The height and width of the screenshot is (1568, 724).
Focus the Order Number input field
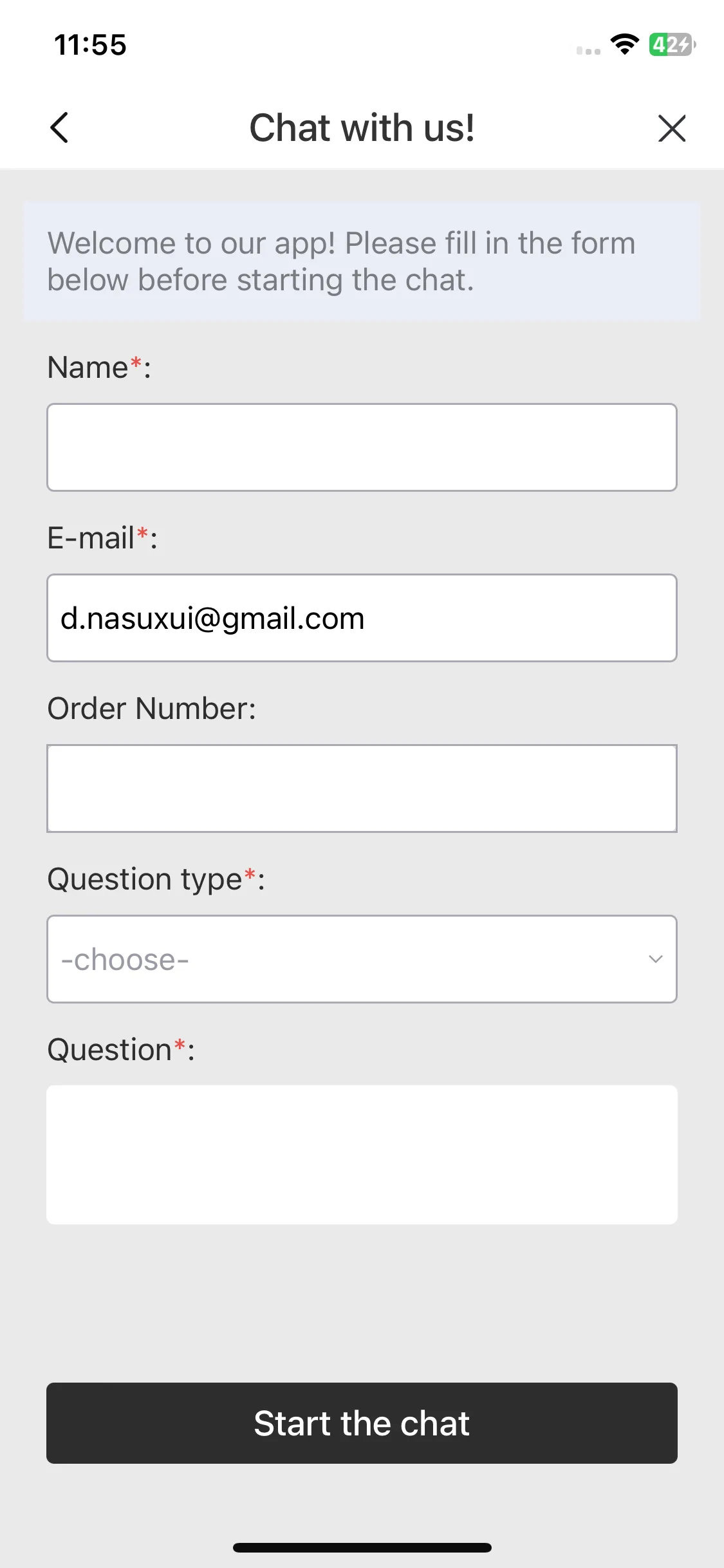point(362,789)
